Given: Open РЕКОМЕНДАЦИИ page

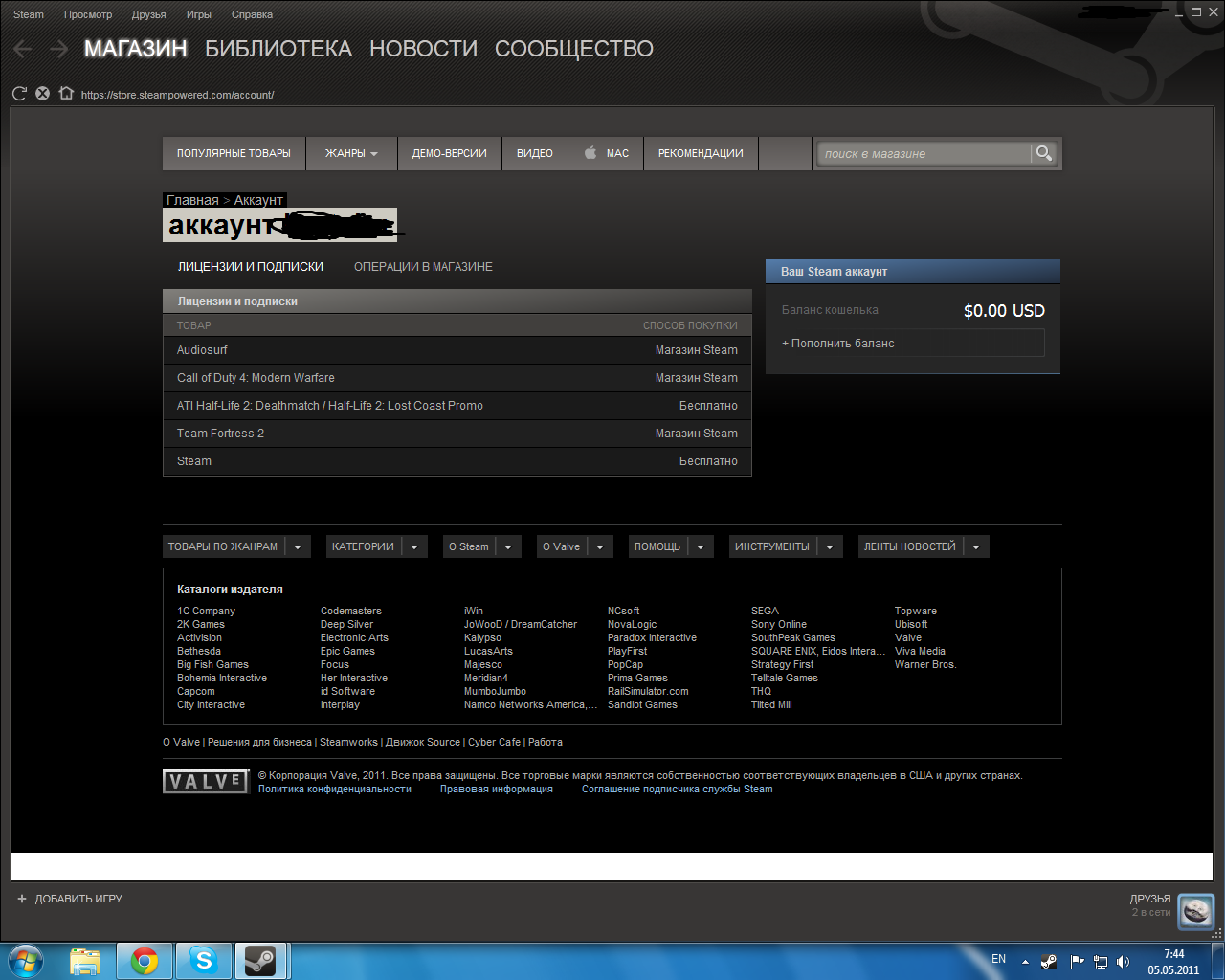Looking at the screenshot, I should click(701, 153).
